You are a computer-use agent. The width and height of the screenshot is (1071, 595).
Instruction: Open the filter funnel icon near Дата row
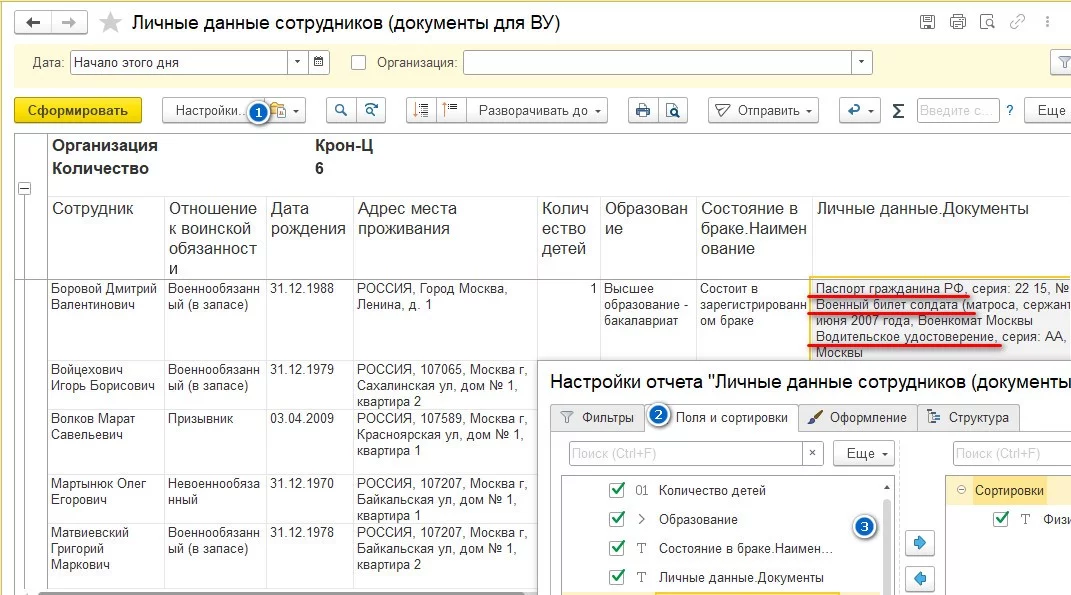(1062, 62)
